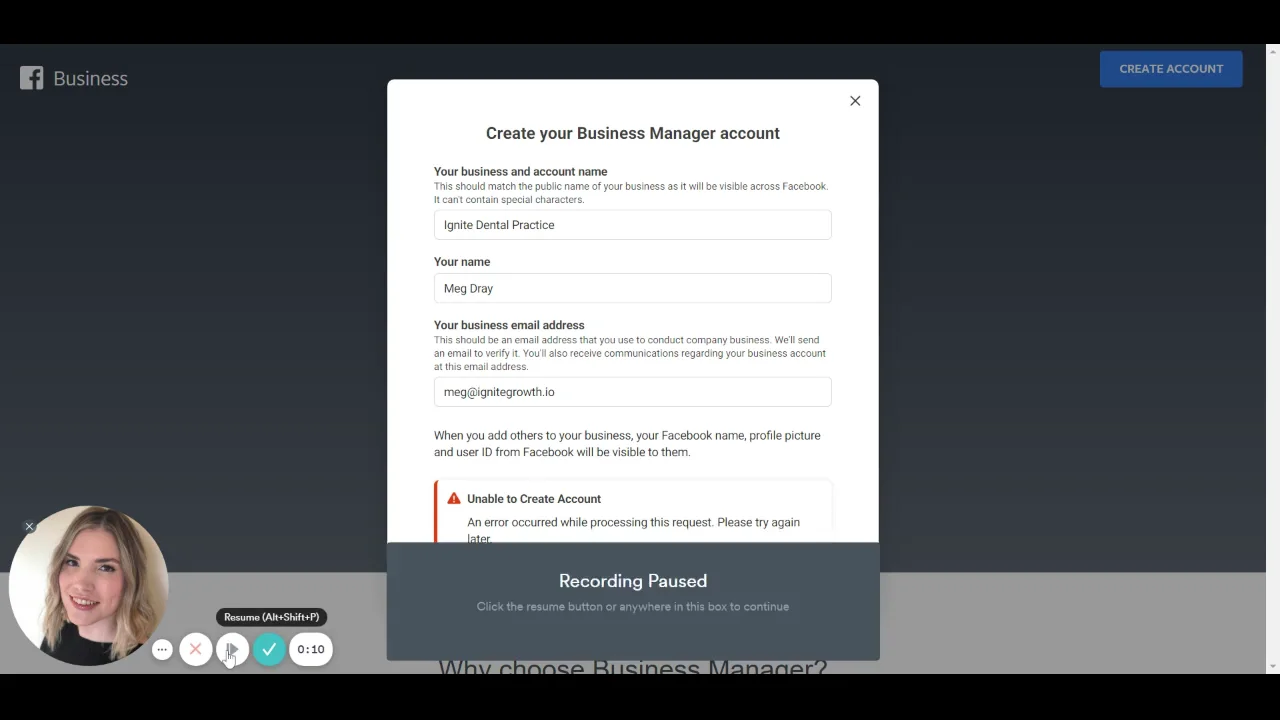Click the 'An error occurred' message text
1280x720 pixels.
click(x=633, y=530)
